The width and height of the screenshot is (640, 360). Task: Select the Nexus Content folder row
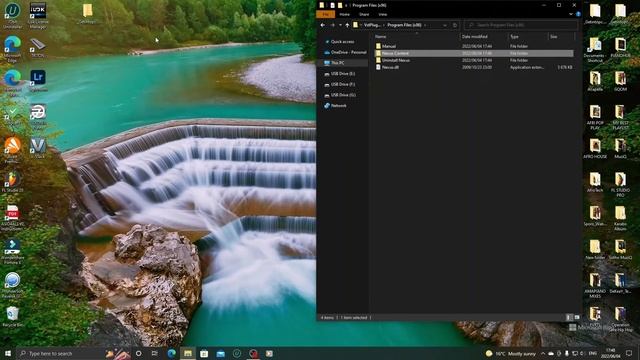coord(474,53)
